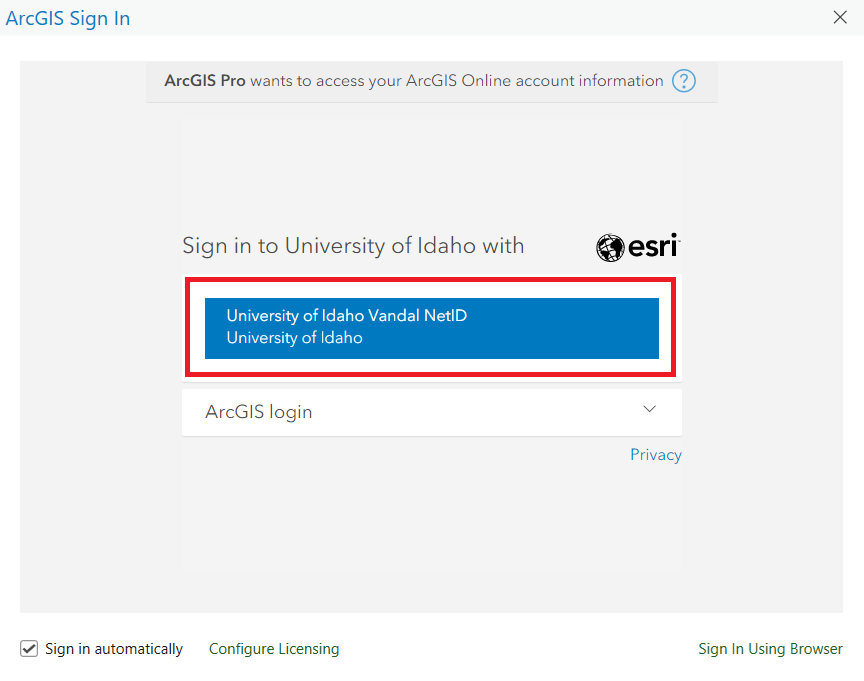Image resolution: width=864 pixels, height=681 pixels.
Task: Close the ArcGIS Sign In dialog
Action: pyautogui.click(x=840, y=17)
